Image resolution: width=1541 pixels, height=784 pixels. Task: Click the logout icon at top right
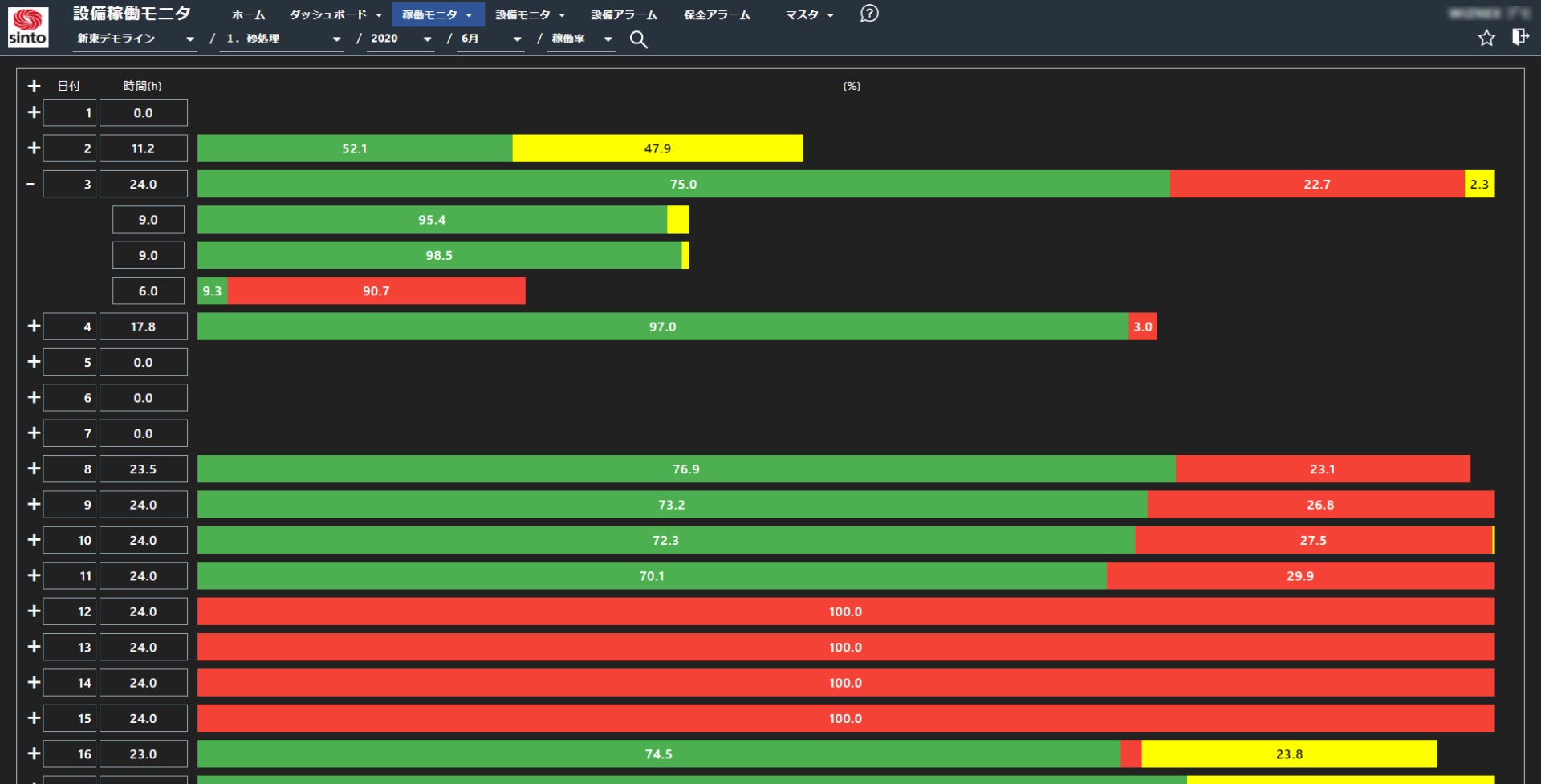[x=1520, y=37]
